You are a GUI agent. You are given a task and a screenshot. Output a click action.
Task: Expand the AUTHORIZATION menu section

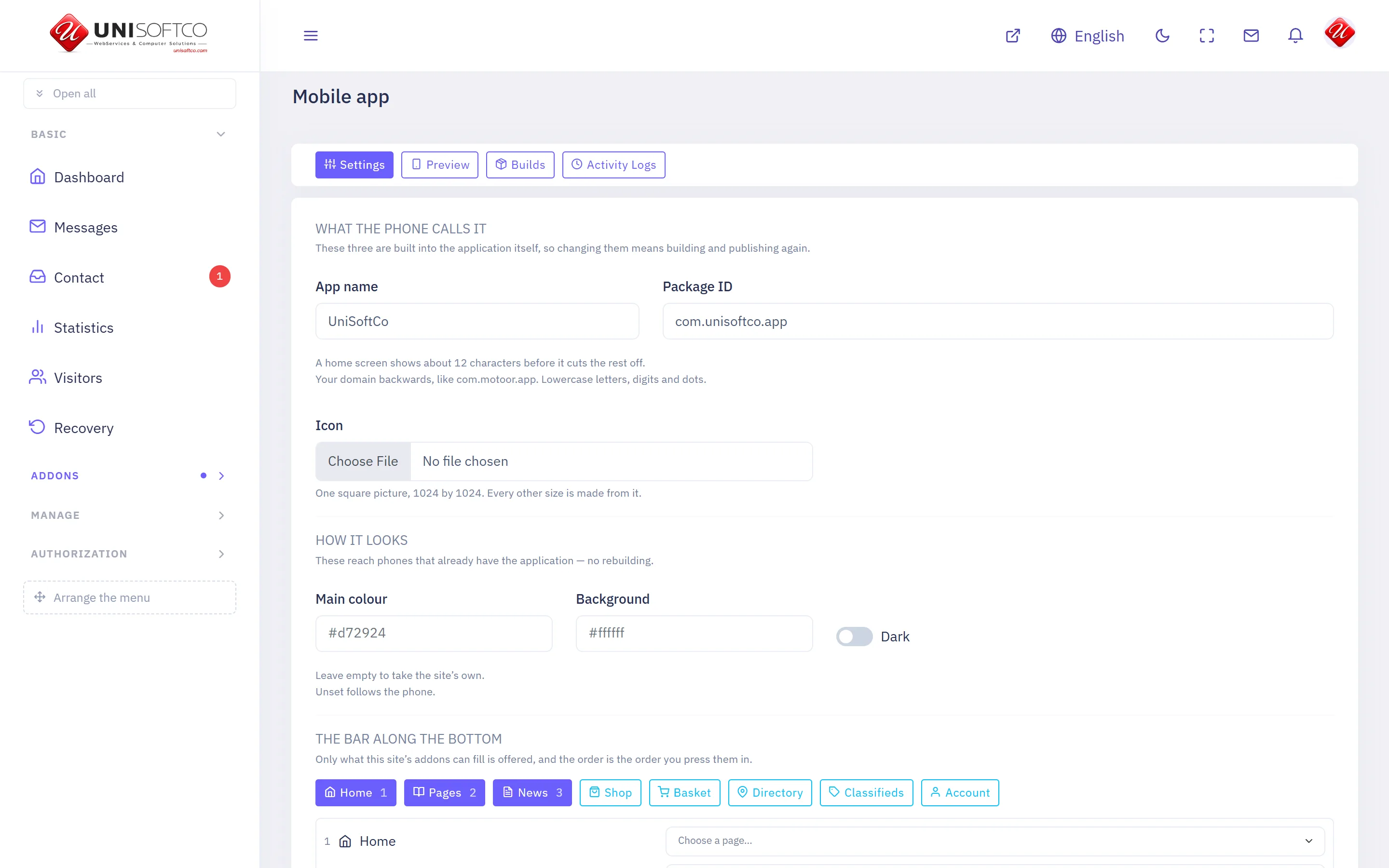(129, 554)
